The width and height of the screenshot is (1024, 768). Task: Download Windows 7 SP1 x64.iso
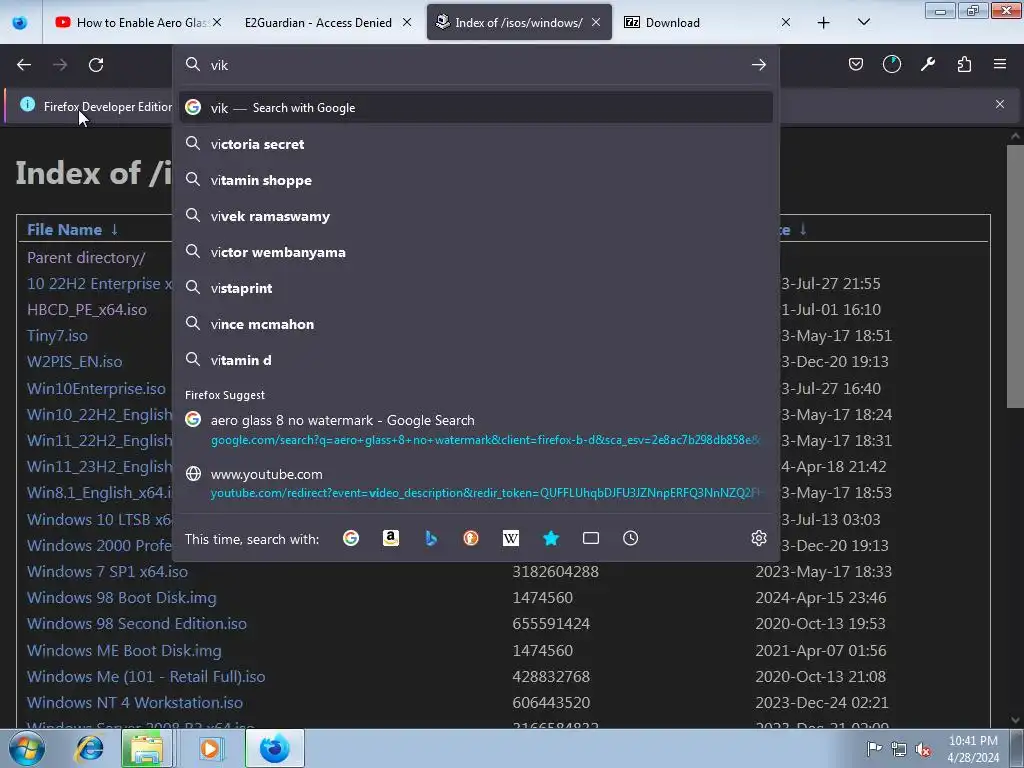[107, 571]
